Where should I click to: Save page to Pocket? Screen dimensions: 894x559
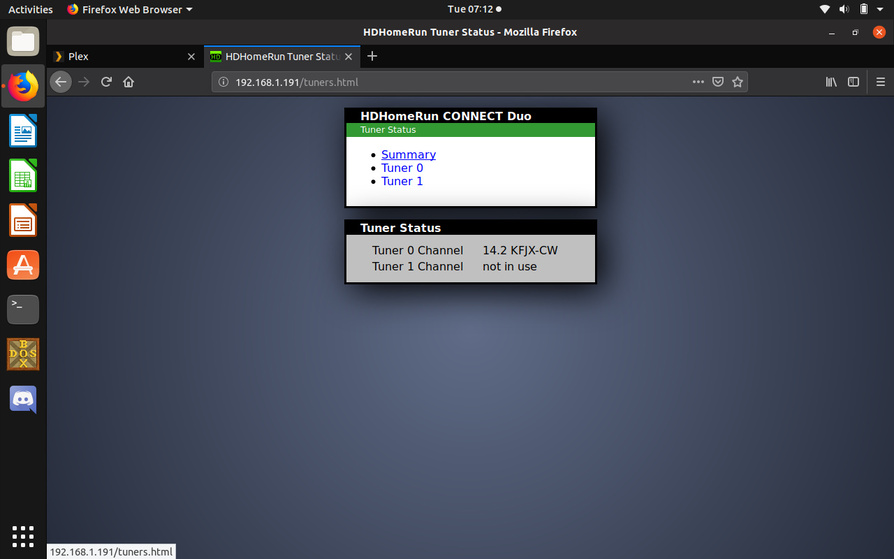pos(718,82)
